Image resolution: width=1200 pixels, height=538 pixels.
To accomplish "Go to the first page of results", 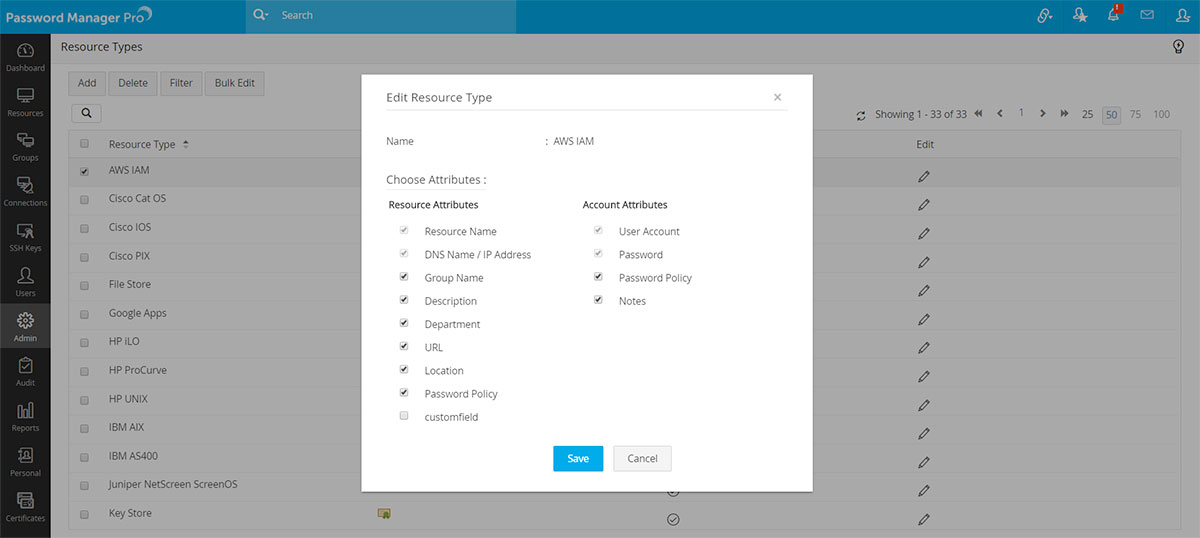I will [x=978, y=114].
